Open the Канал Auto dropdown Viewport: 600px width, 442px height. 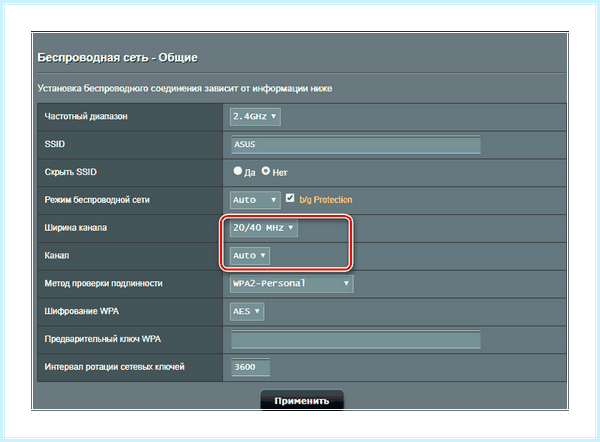(249, 256)
